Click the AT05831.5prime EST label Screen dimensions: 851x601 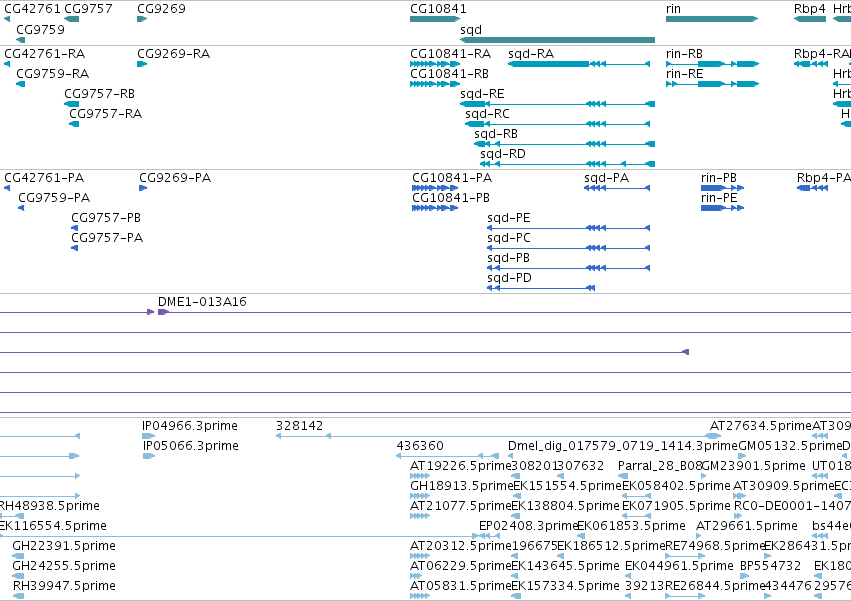point(461,586)
